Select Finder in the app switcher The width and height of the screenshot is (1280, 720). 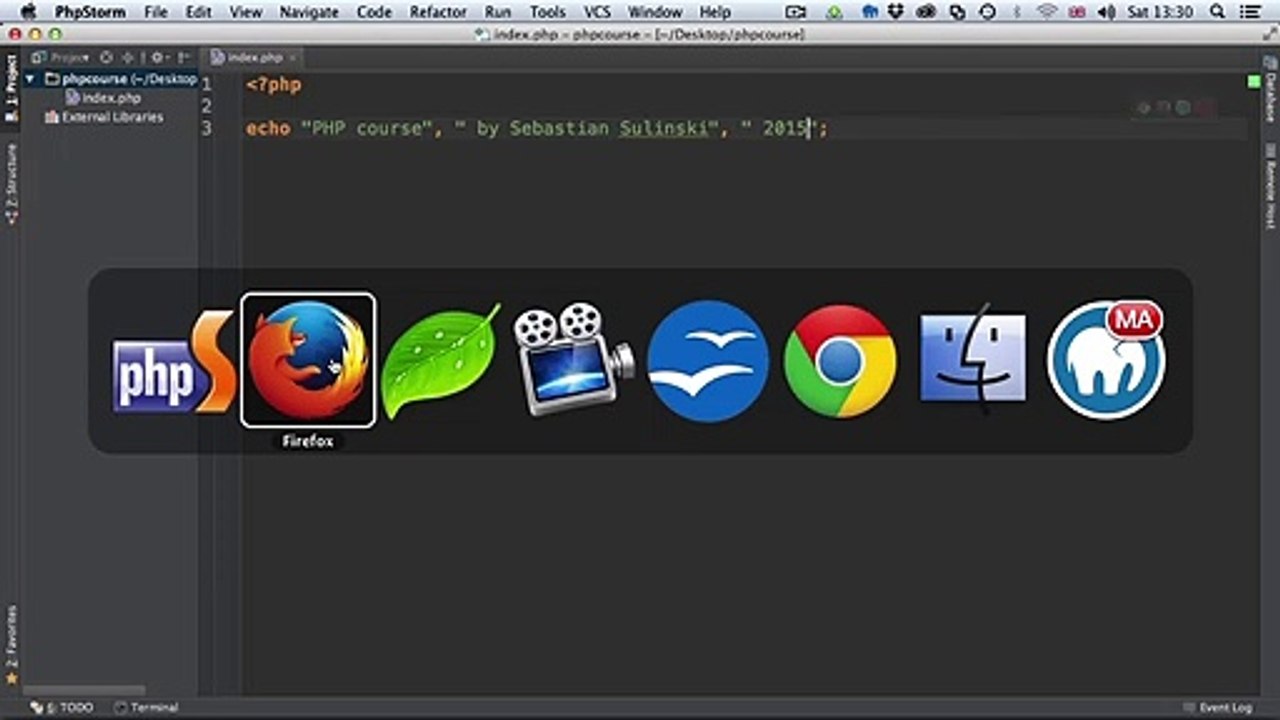pos(973,359)
